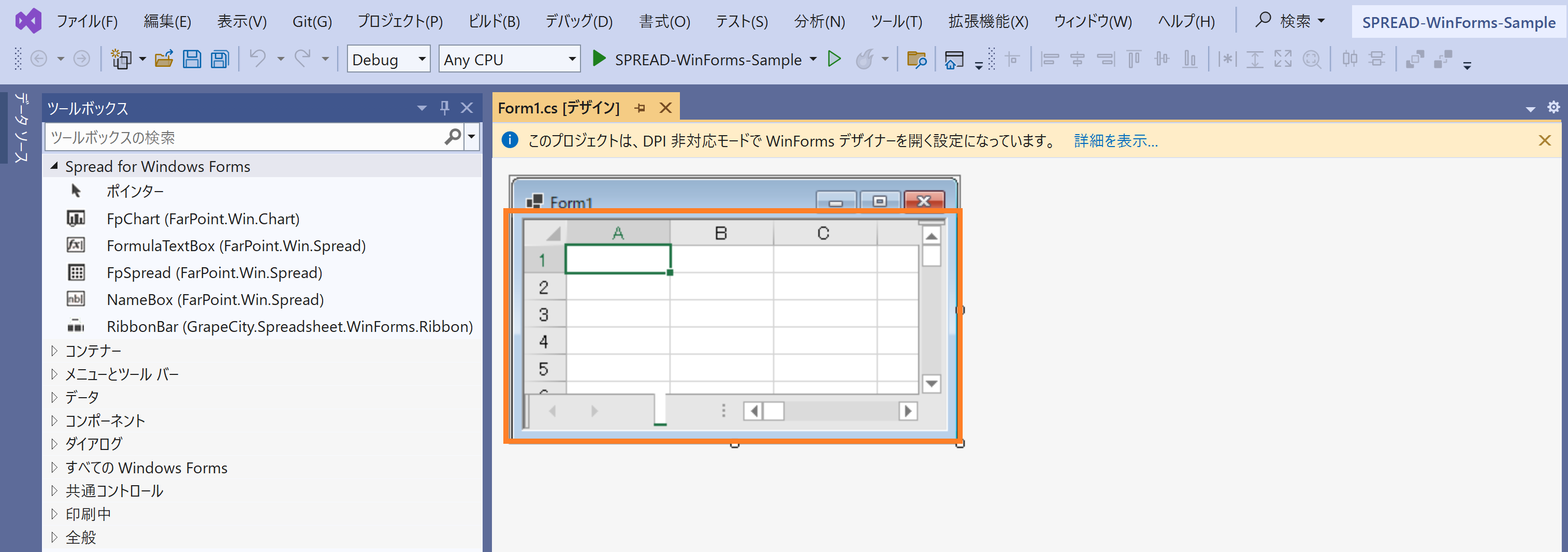
Task: Pin the toolbox panel with pushpin
Action: click(x=444, y=108)
